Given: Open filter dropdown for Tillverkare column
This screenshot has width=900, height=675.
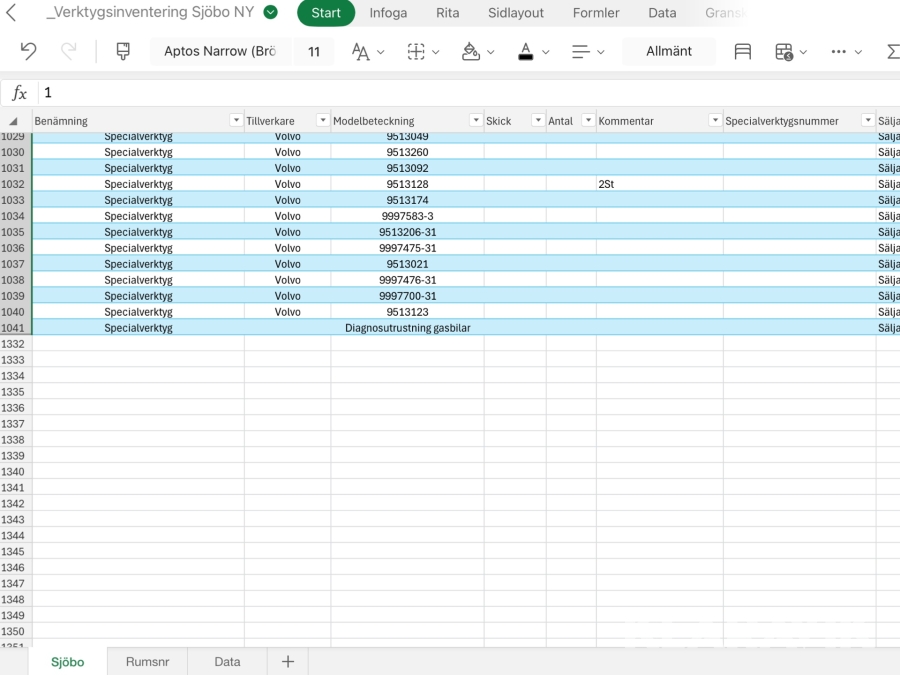Looking at the screenshot, I should pos(322,121).
